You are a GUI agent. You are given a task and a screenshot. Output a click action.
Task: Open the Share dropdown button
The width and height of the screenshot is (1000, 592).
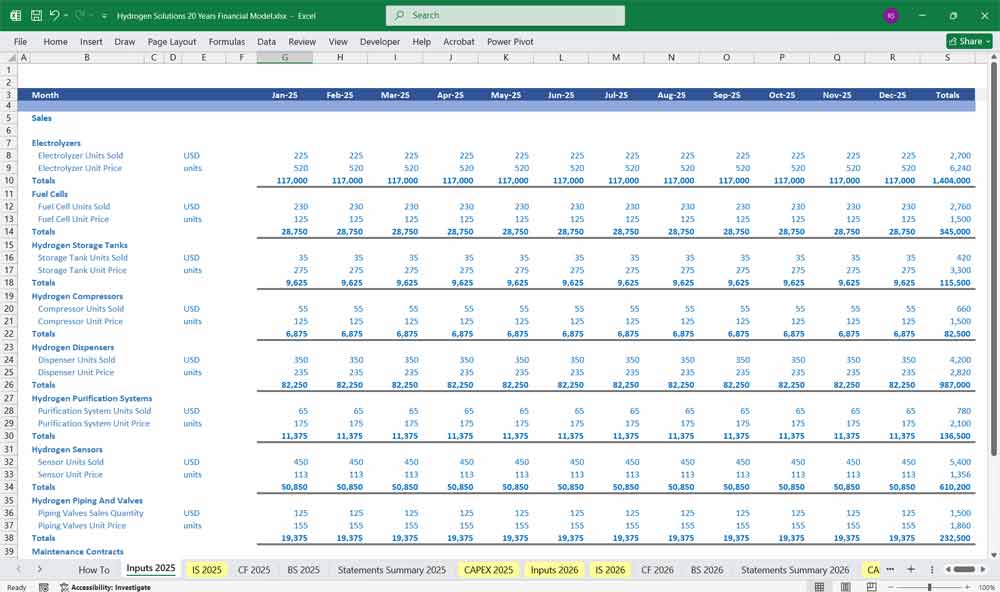pos(970,41)
